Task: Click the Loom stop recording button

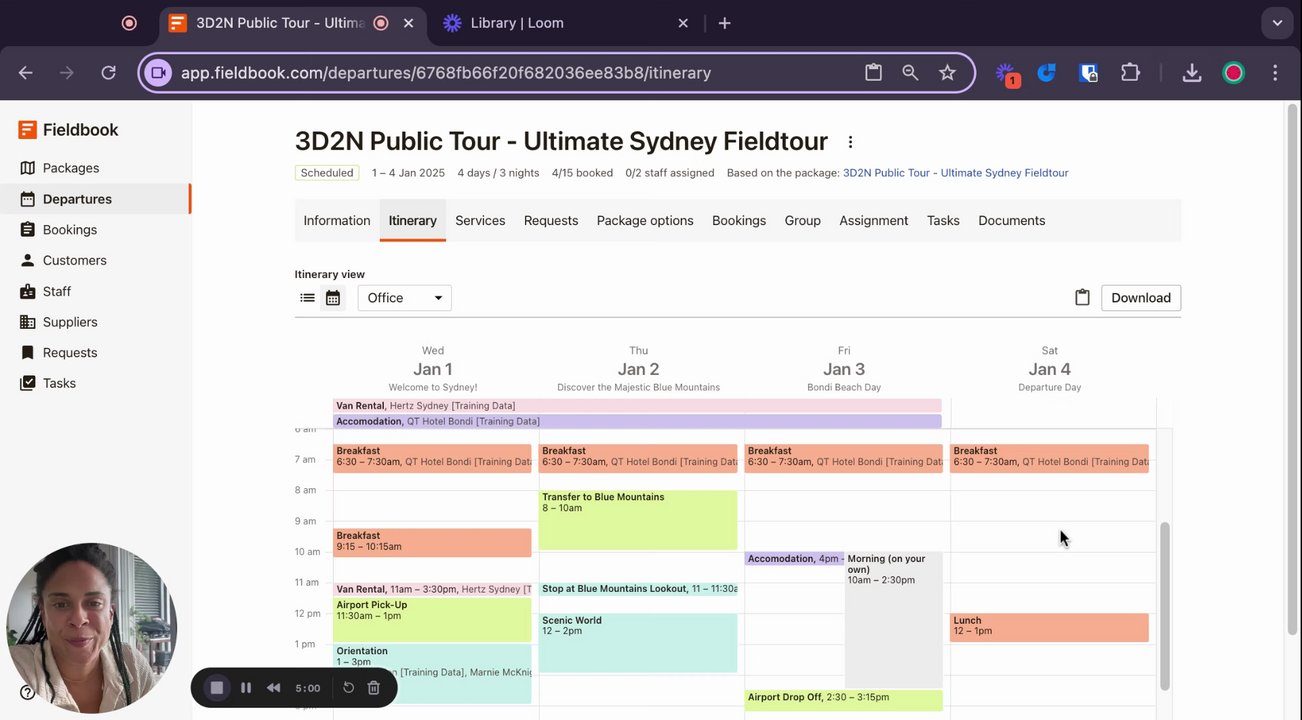Action: tap(216, 688)
